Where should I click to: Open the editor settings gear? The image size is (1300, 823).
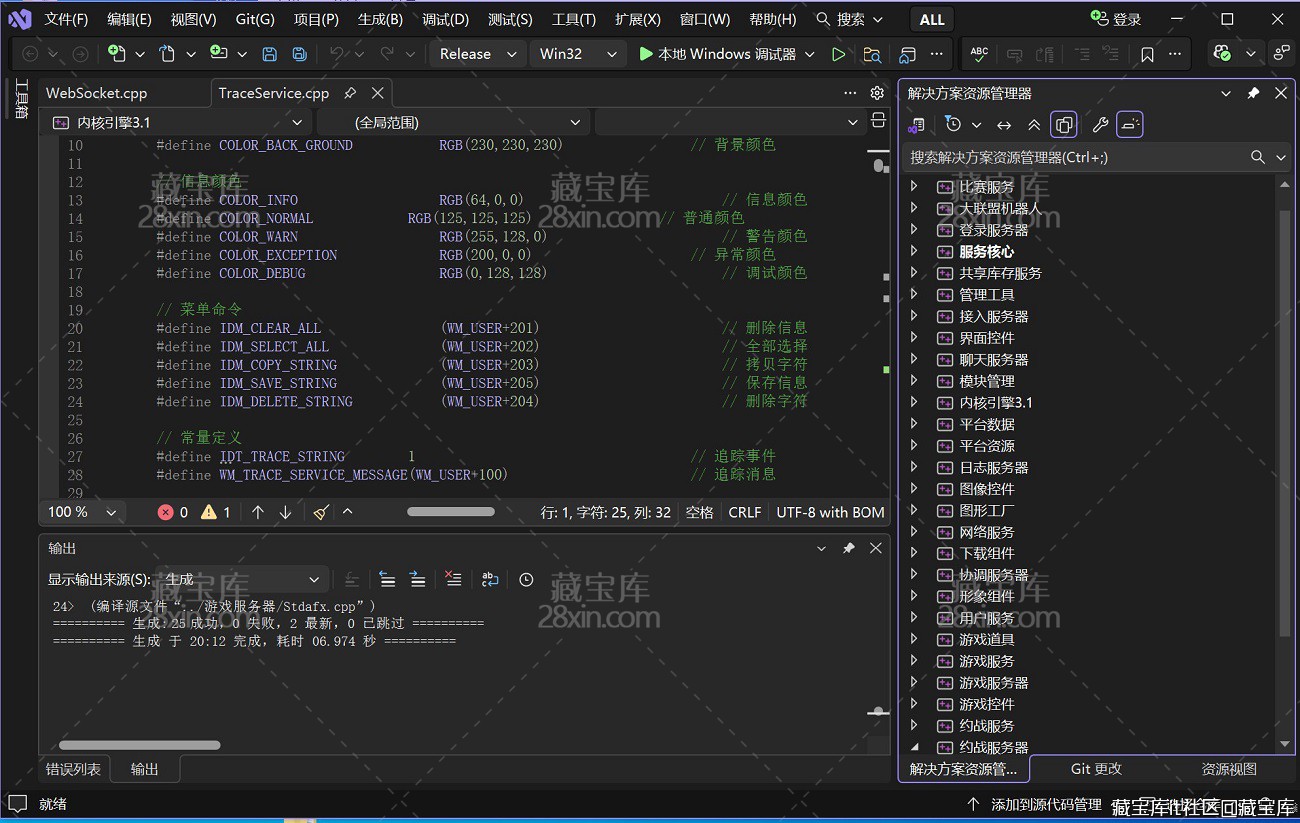click(877, 93)
